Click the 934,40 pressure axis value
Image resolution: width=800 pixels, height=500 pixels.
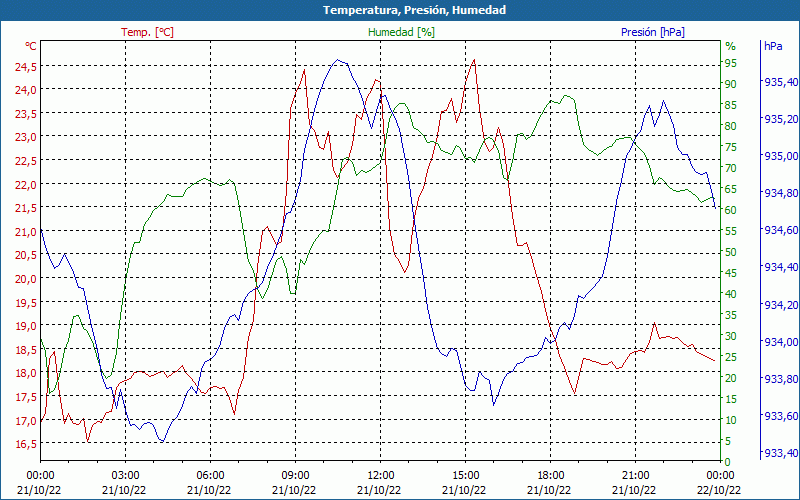point(780,267)
